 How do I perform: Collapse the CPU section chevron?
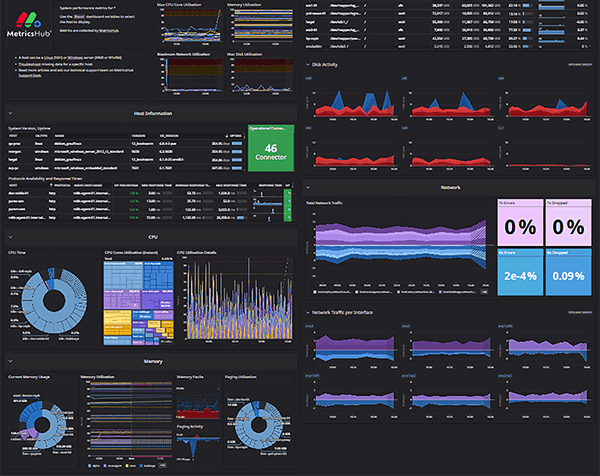tap(9, 238)
